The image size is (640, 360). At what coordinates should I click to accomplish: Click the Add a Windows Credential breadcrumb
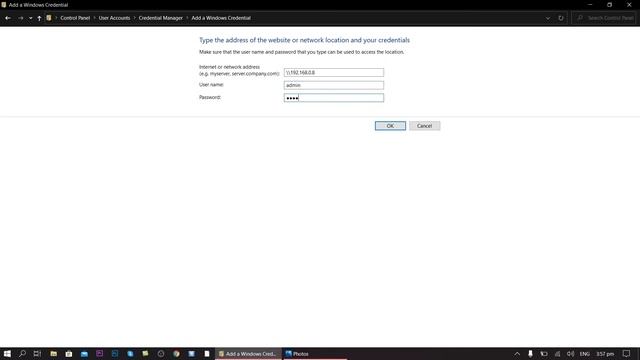coord(221,18)
